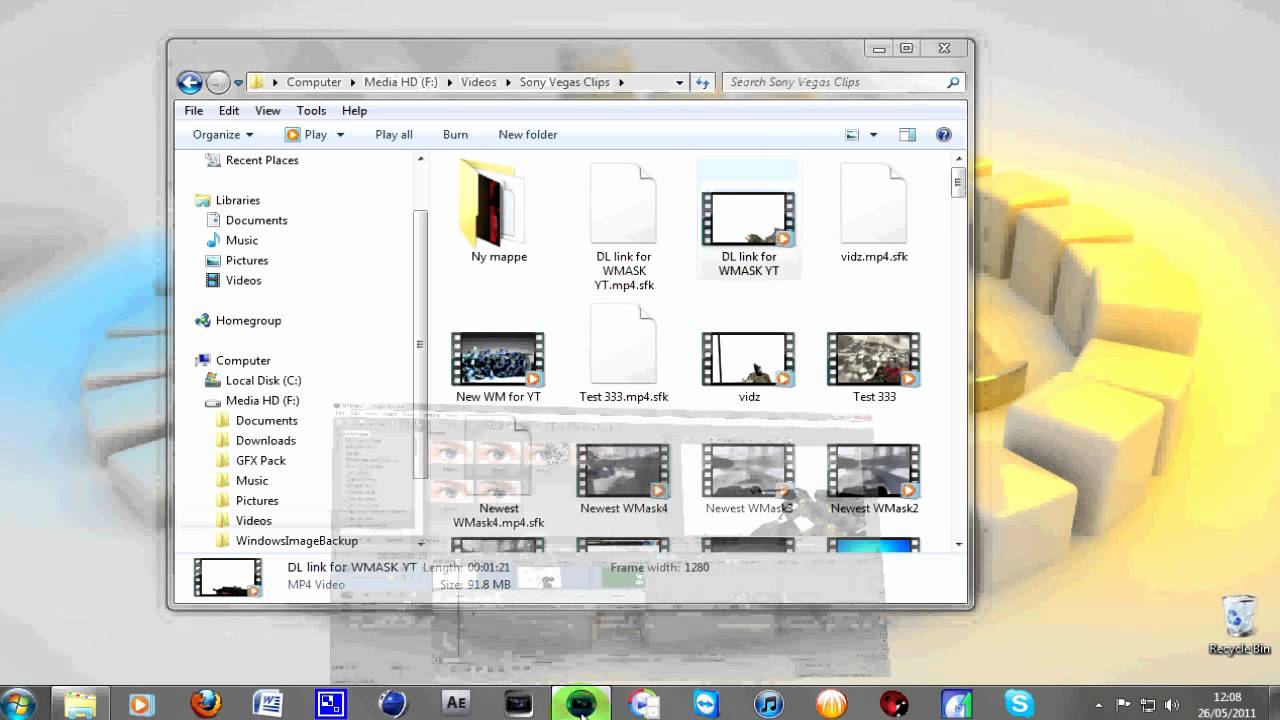Click the file list vertical scrollbar thumb
The image size is (1280, 720).
(x=957, y=183)
